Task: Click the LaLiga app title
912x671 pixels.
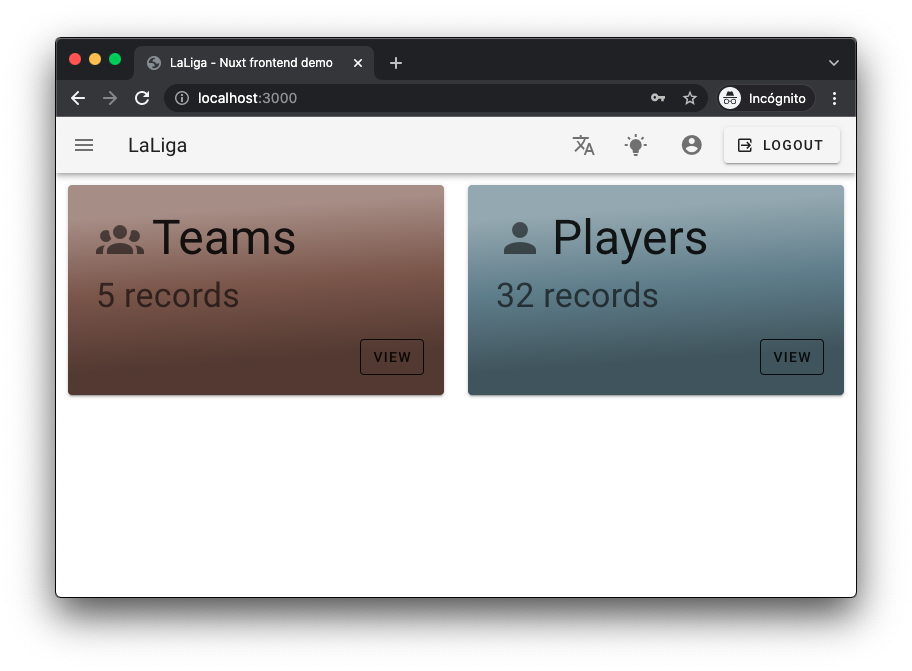Action: coord(157,145)
